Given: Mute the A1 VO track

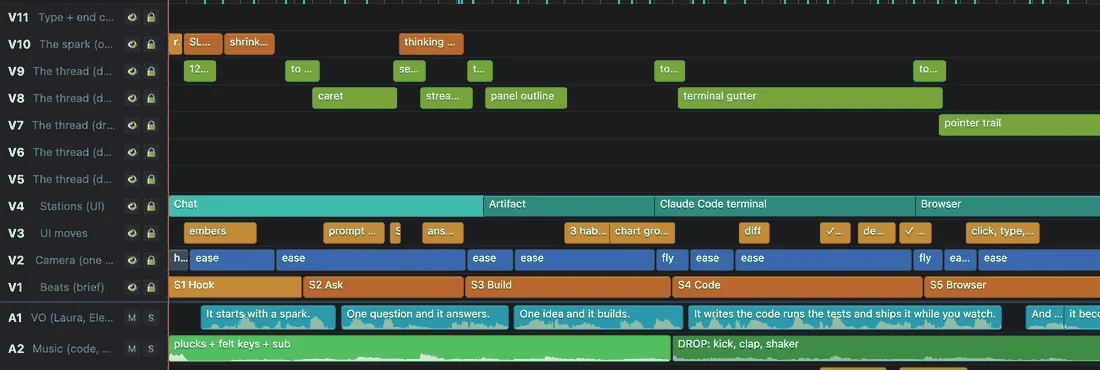Looking at the screenshot, I should tap(132, 318).
